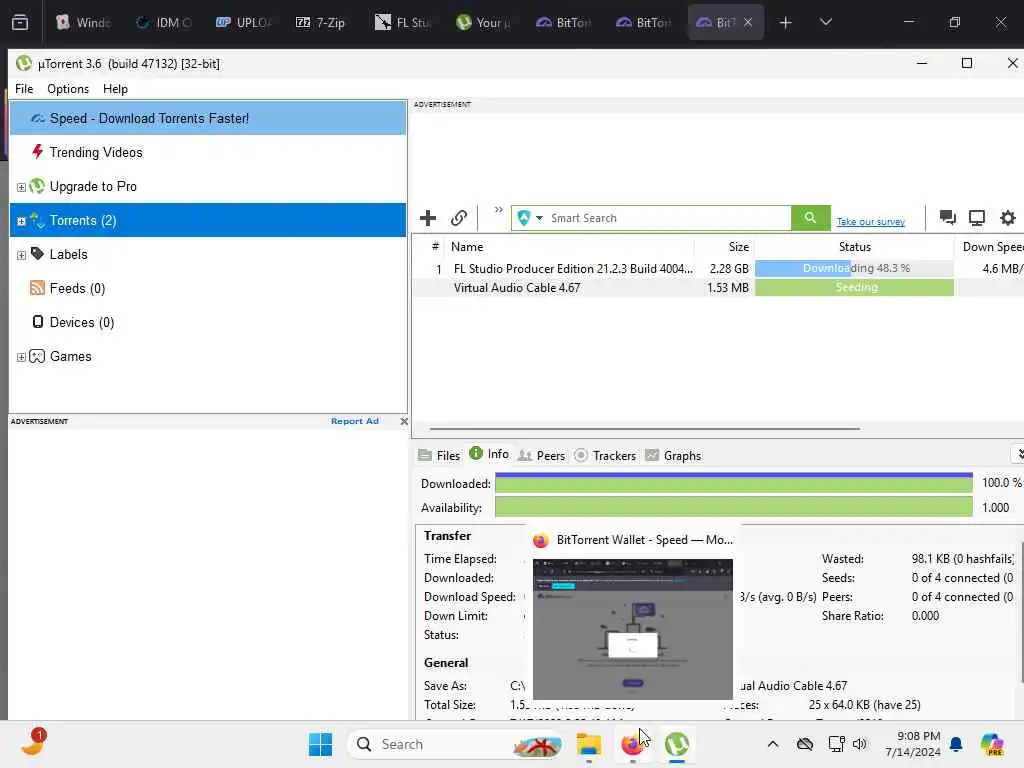
Task: Click the taskbar Search box
Action: coord(455,744)
